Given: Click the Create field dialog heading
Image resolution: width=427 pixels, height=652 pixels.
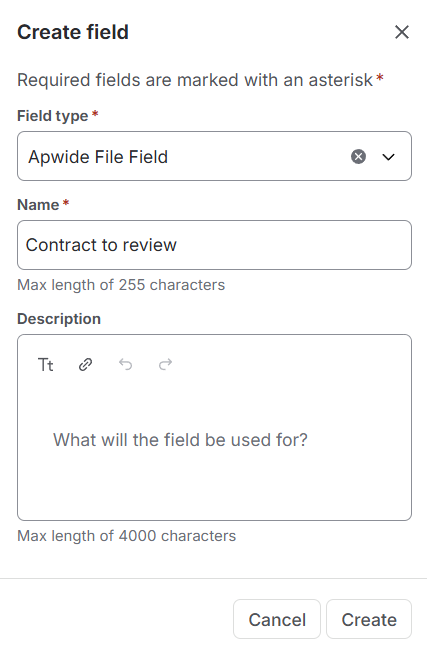Looking at the screenshot, I should (73, 32).
